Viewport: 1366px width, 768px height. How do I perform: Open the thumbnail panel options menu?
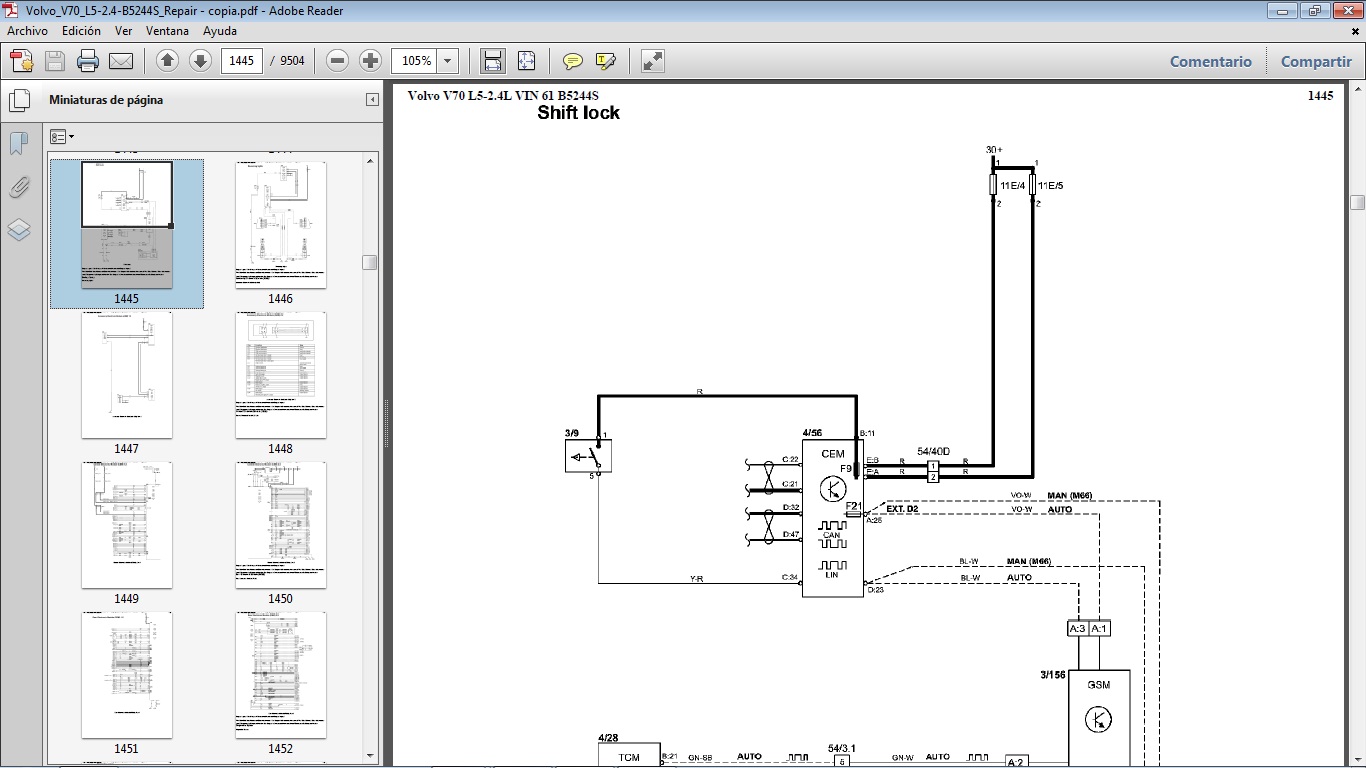tap(62, 137)
